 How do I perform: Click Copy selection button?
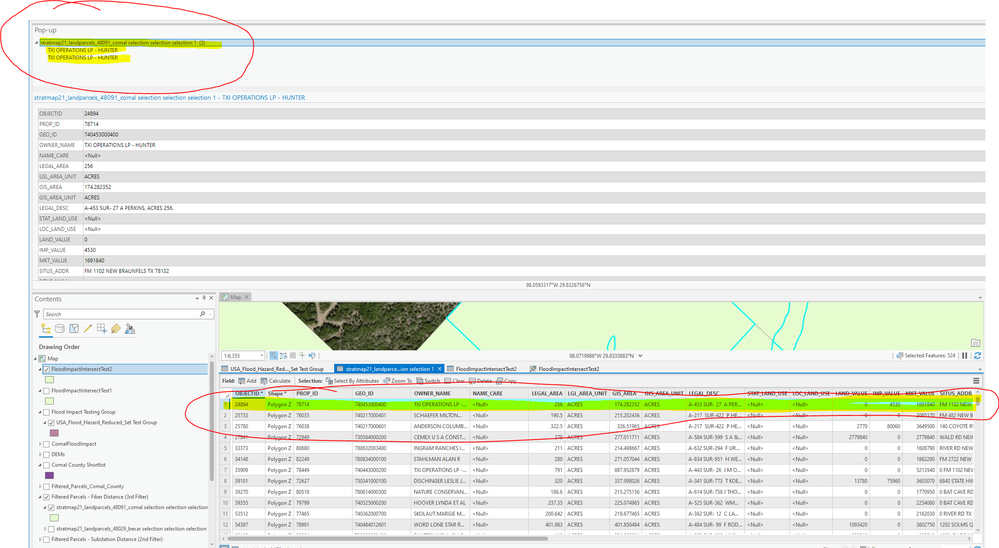(x=507, y=381)
